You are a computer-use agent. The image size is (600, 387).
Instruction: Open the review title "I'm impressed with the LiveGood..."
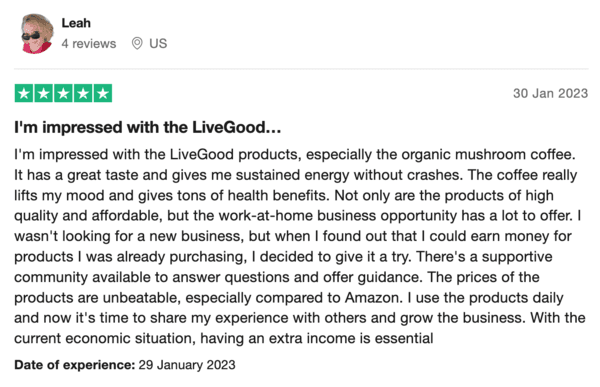pos(148,127)
